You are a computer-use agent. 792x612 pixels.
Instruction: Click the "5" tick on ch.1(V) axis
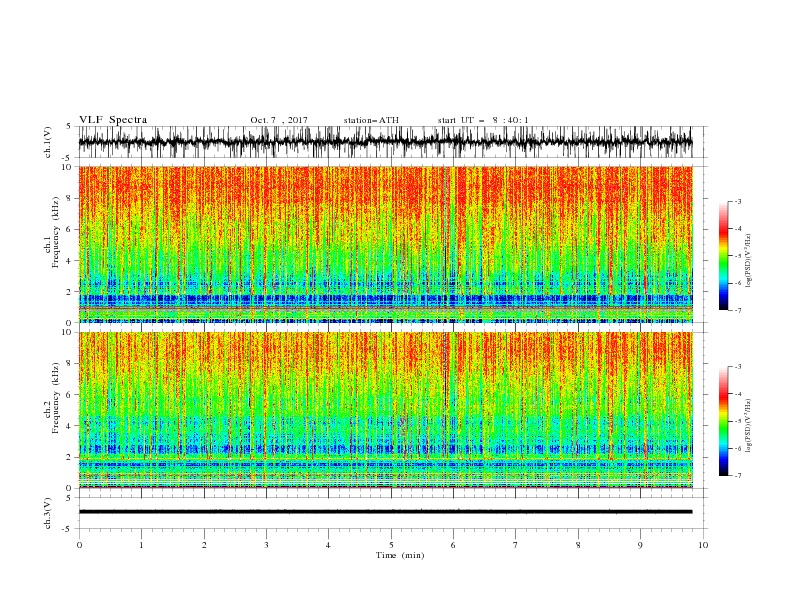pos(69,127)
